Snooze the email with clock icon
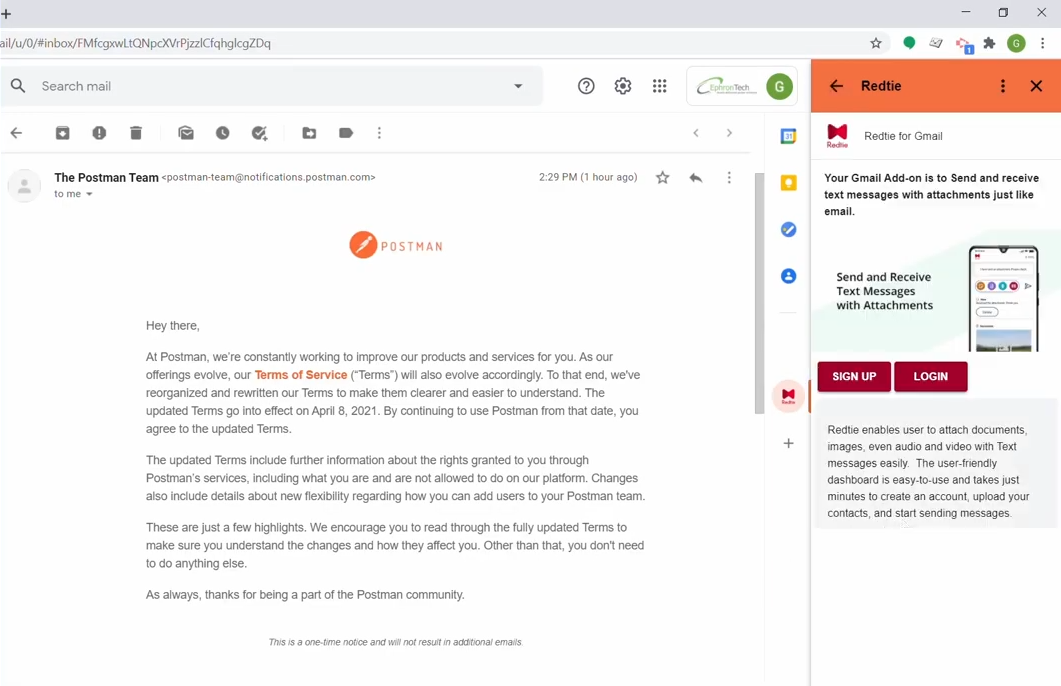 click(223, 133)
